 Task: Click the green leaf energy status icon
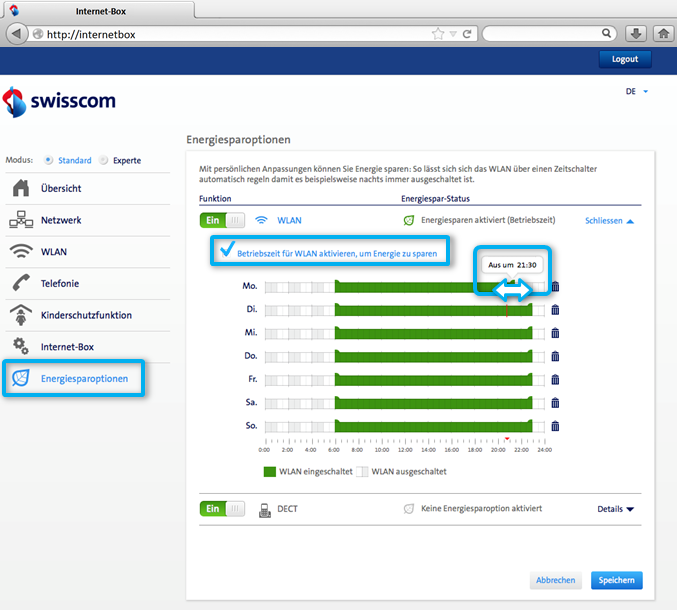(x=408, y=221)
